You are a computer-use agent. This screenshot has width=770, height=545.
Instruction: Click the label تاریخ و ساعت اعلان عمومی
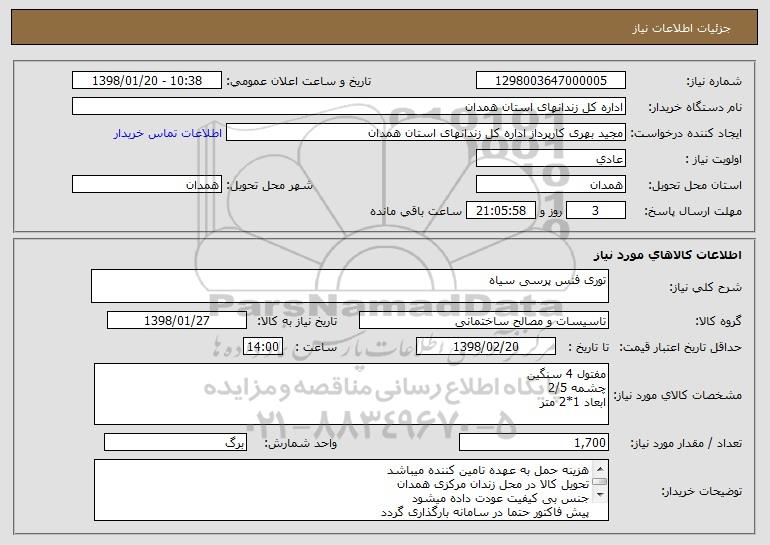299,82
